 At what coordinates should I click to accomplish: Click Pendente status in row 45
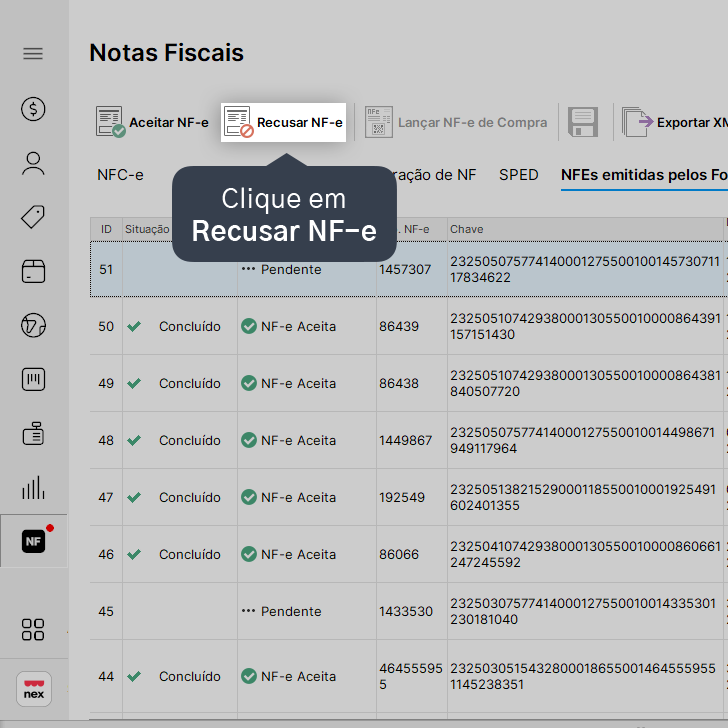(x=281, y=611)
